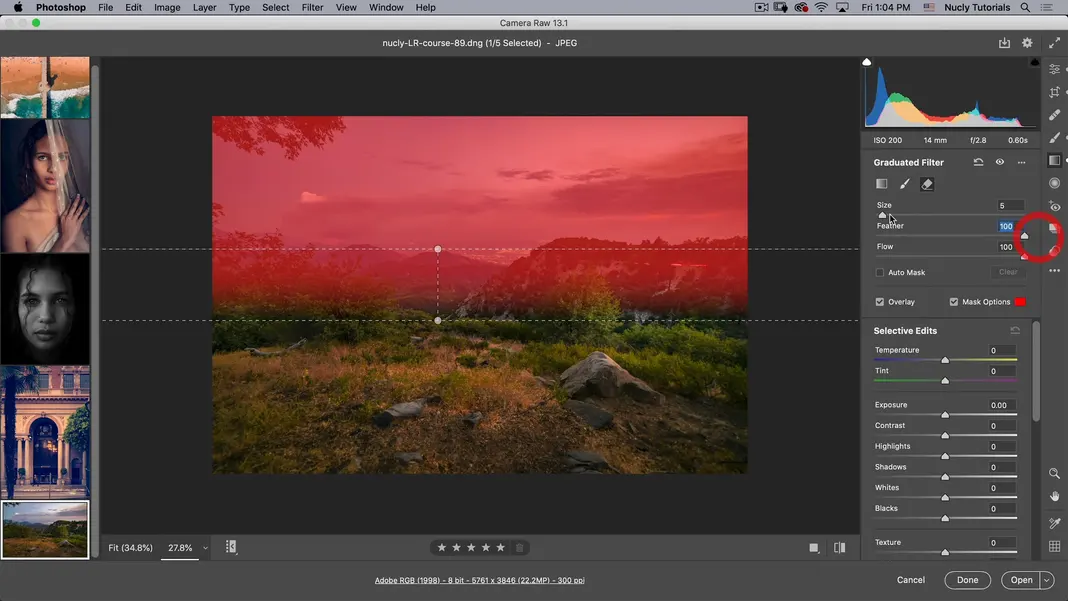Screen dimensions: 1068x601
Task: Select the black and white portrait thumbnail
Action: (x=45, y=309)
